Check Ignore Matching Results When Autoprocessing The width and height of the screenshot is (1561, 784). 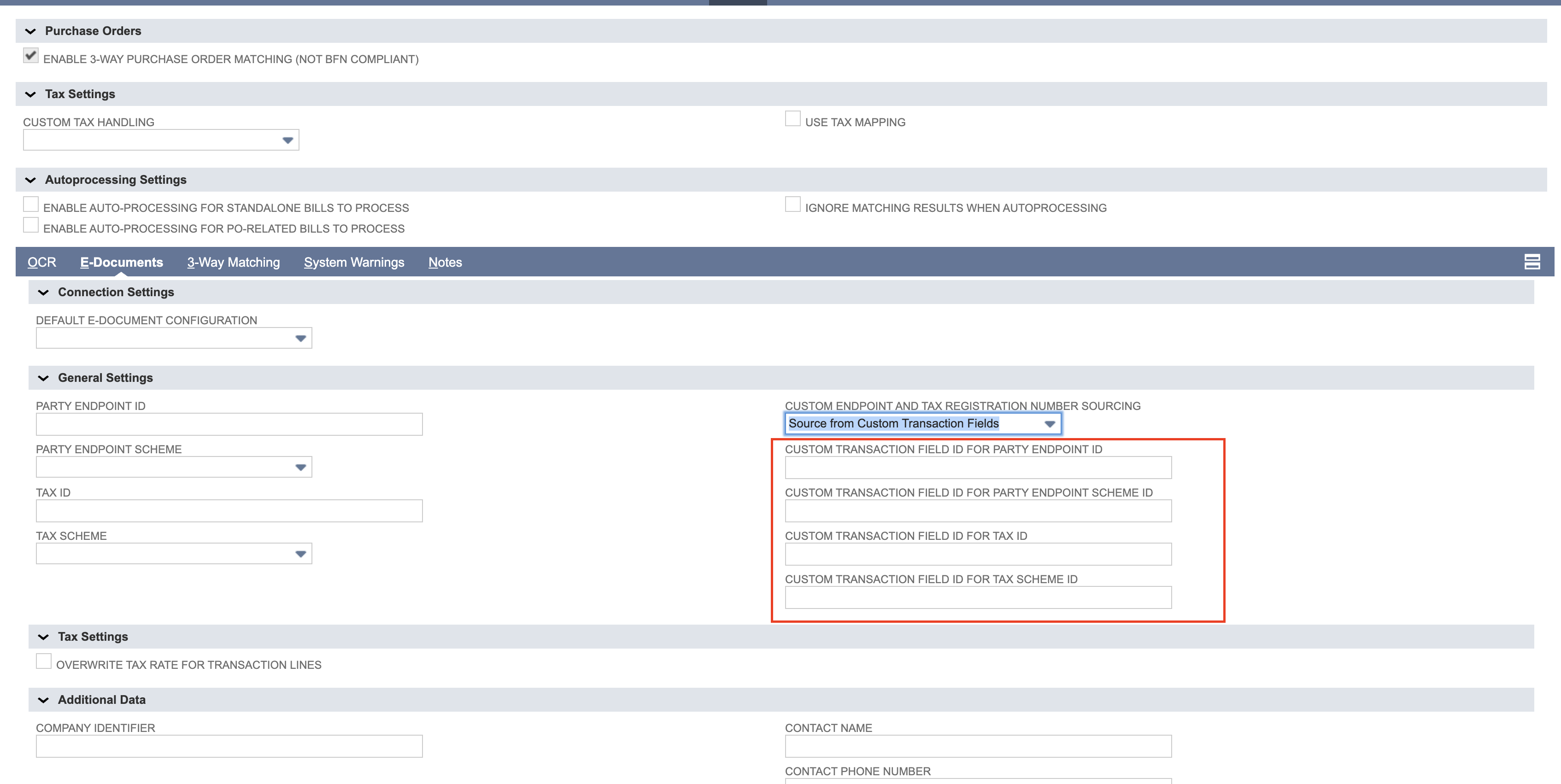(x=792, y=204)
